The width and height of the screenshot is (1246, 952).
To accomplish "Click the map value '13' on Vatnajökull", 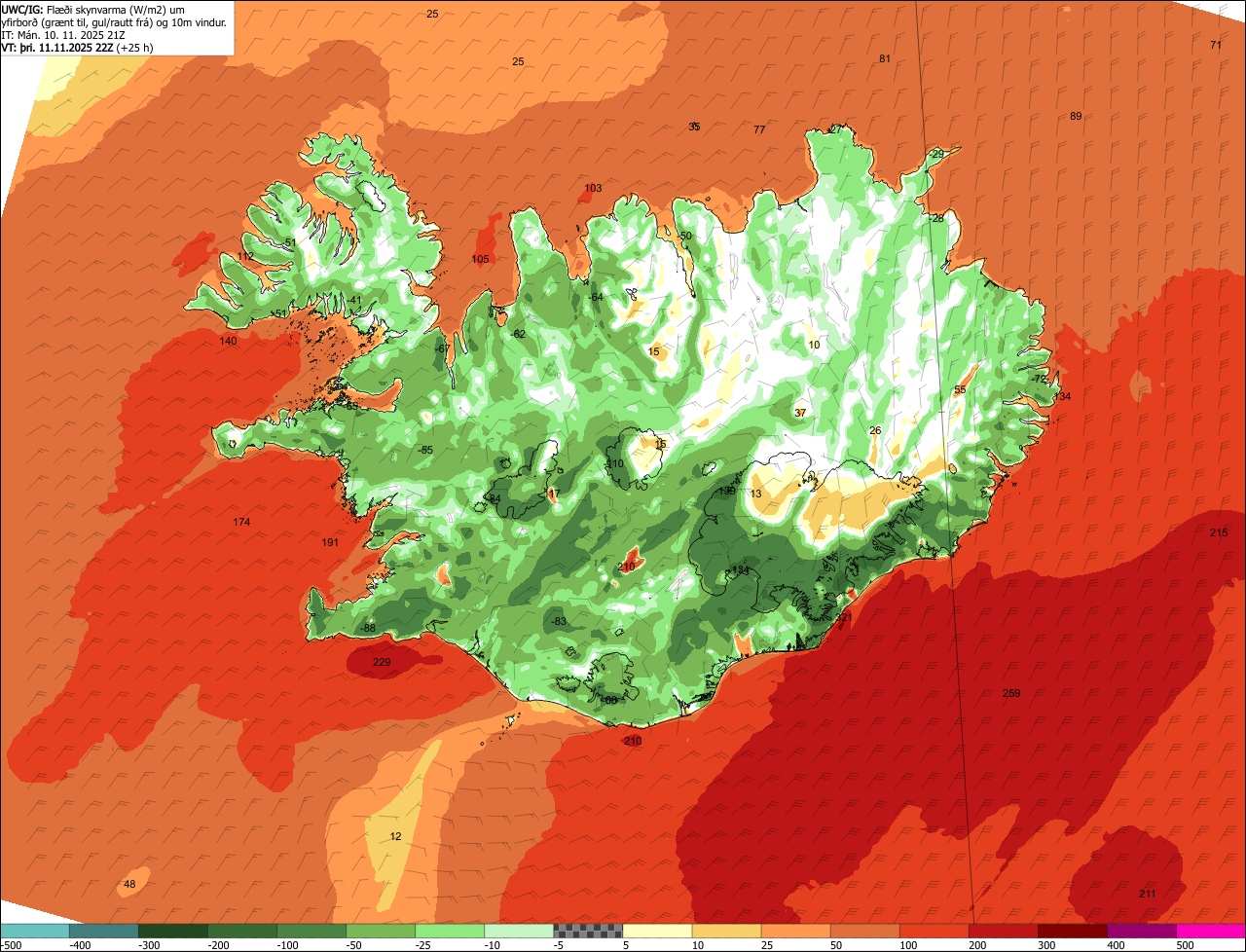I will 756,494.
